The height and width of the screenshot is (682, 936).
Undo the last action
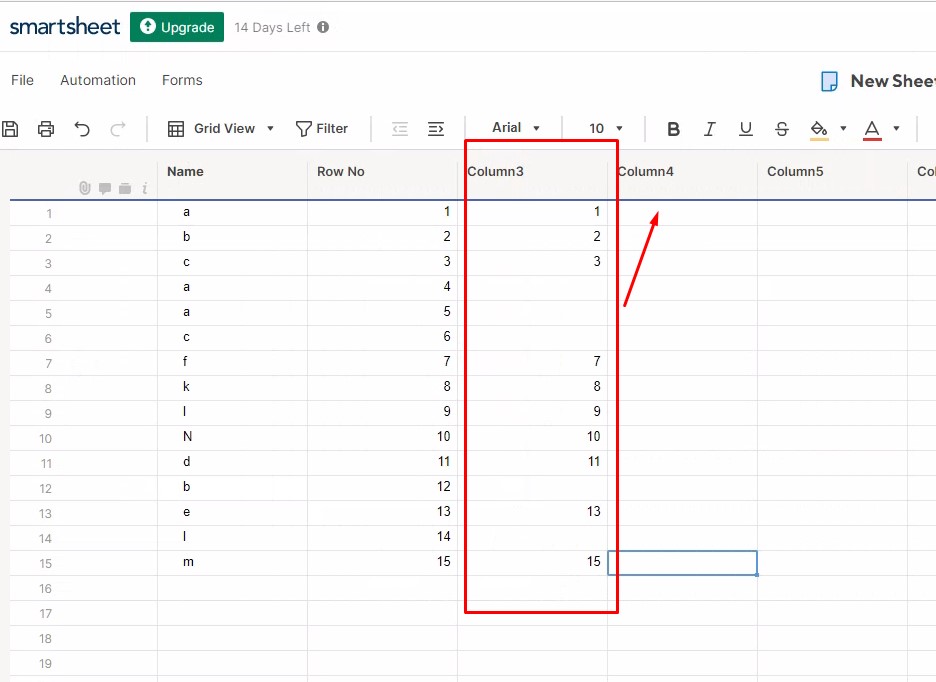(83, 128)
